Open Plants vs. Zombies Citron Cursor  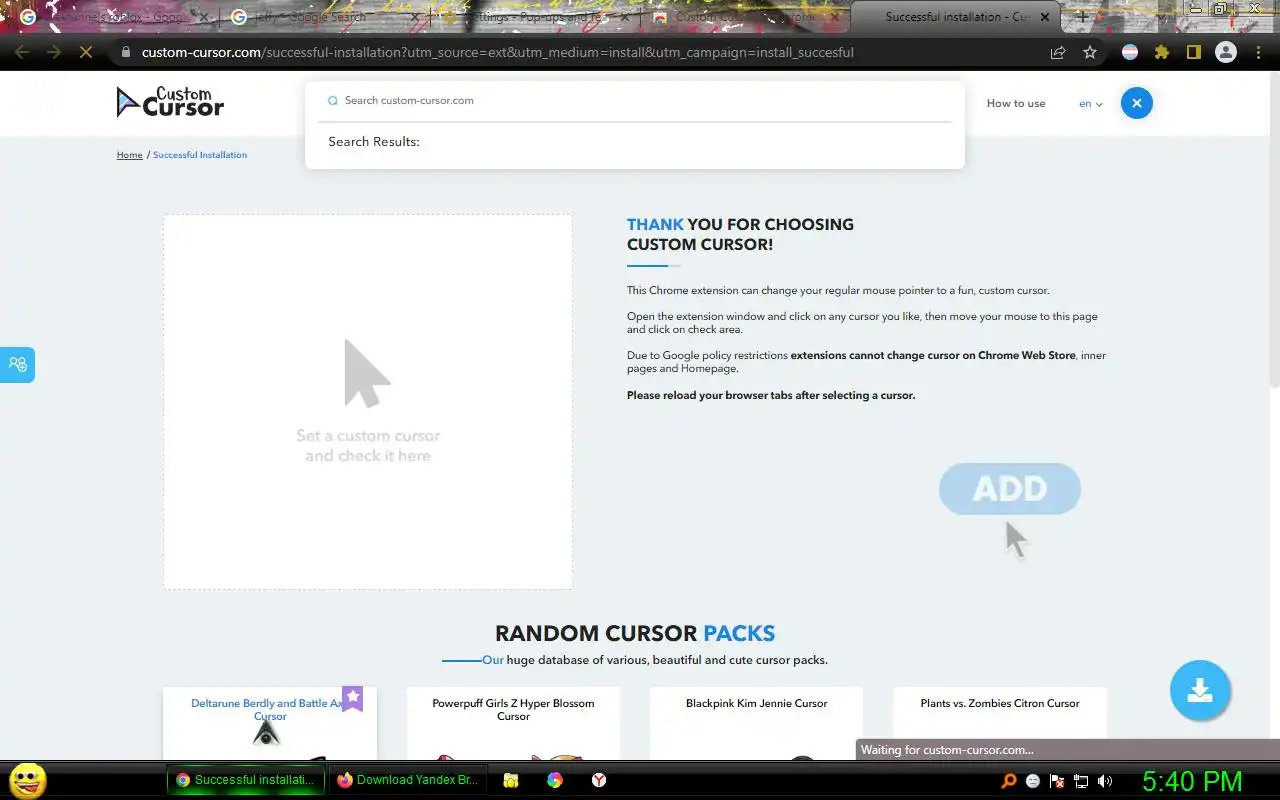1000,703
